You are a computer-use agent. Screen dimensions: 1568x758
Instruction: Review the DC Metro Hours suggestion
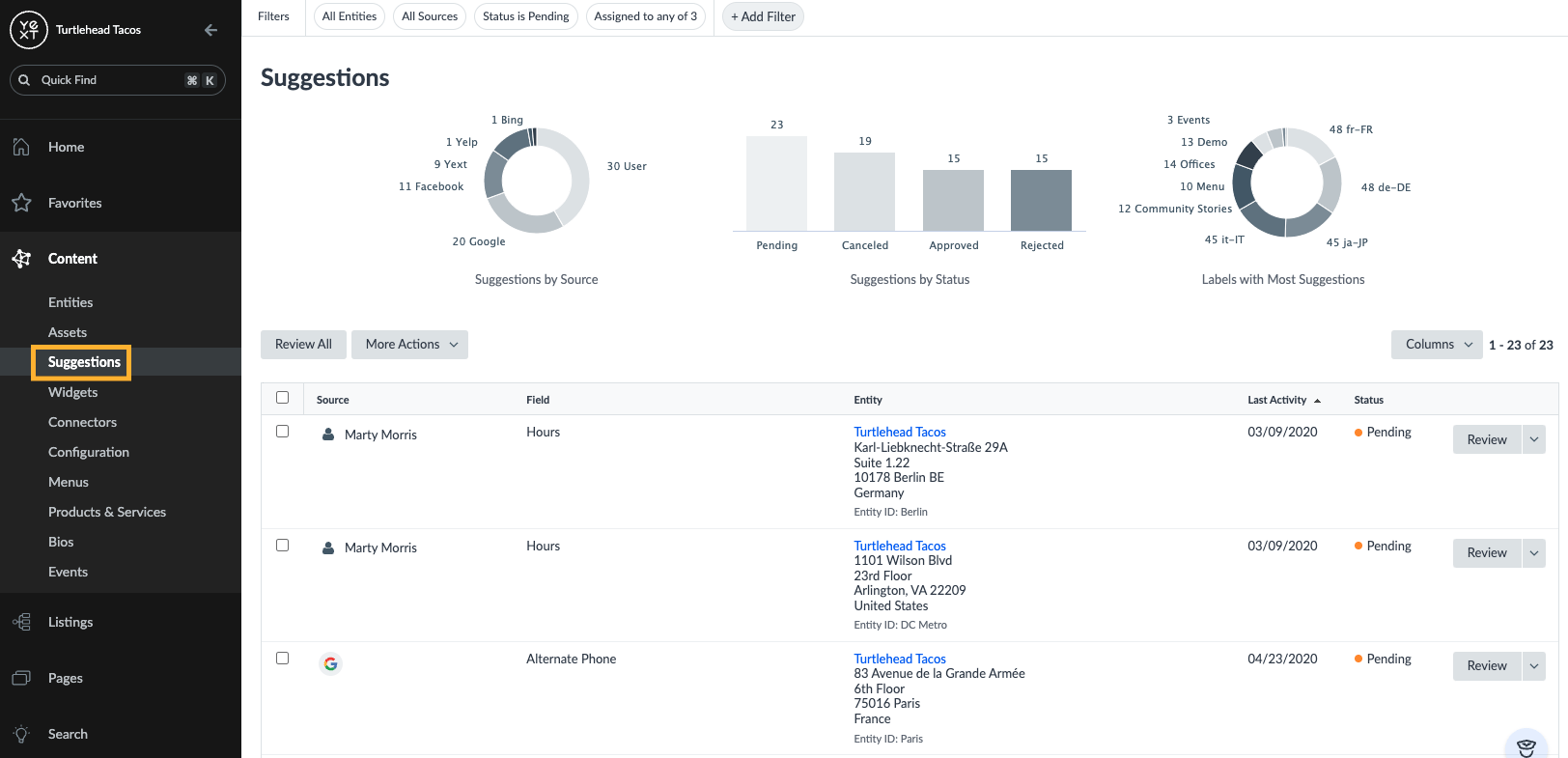point(1487,553)
